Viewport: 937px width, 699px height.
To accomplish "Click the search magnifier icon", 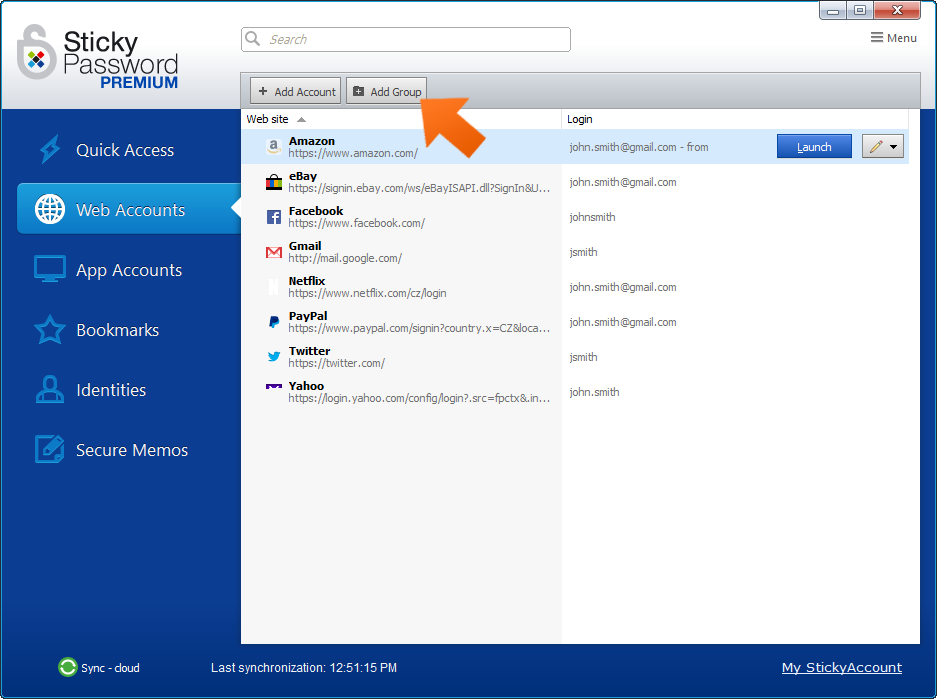I will pyautogui.click(x=253, y=39).
